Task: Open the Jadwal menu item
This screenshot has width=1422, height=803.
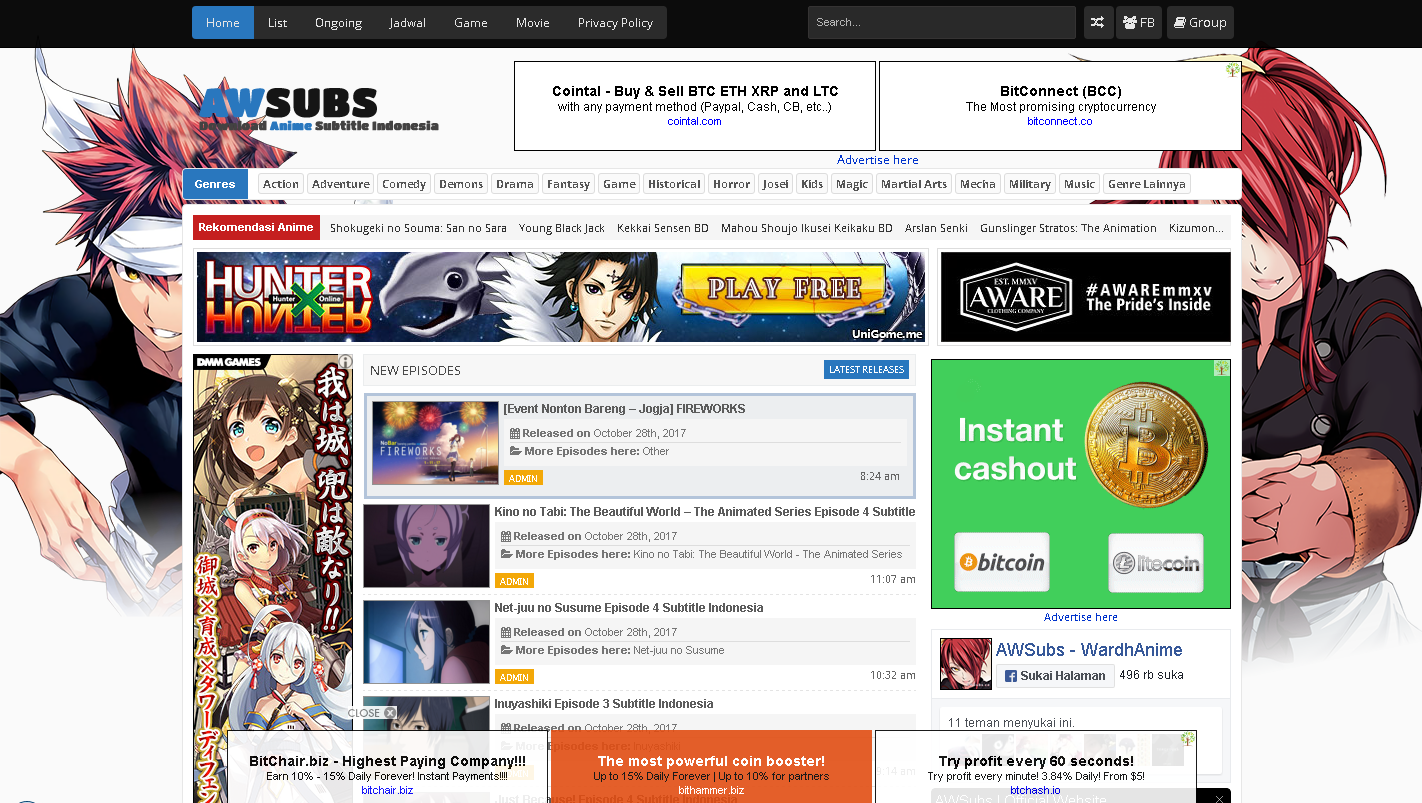Action: click(408, 22)
